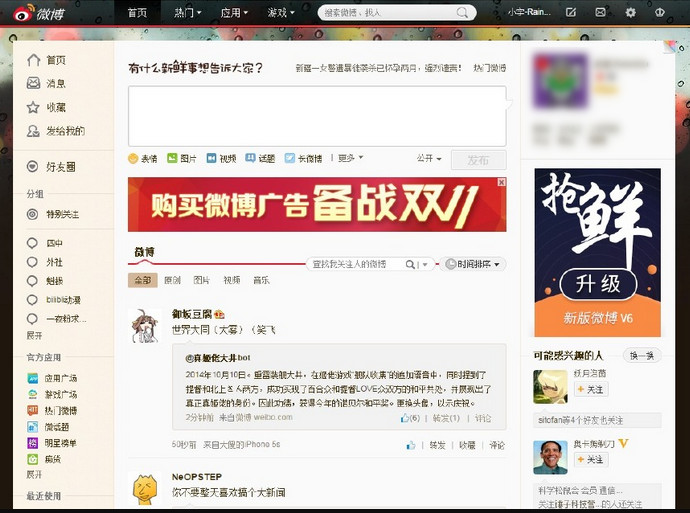Open the mail envelope icon in top bar

600,12
